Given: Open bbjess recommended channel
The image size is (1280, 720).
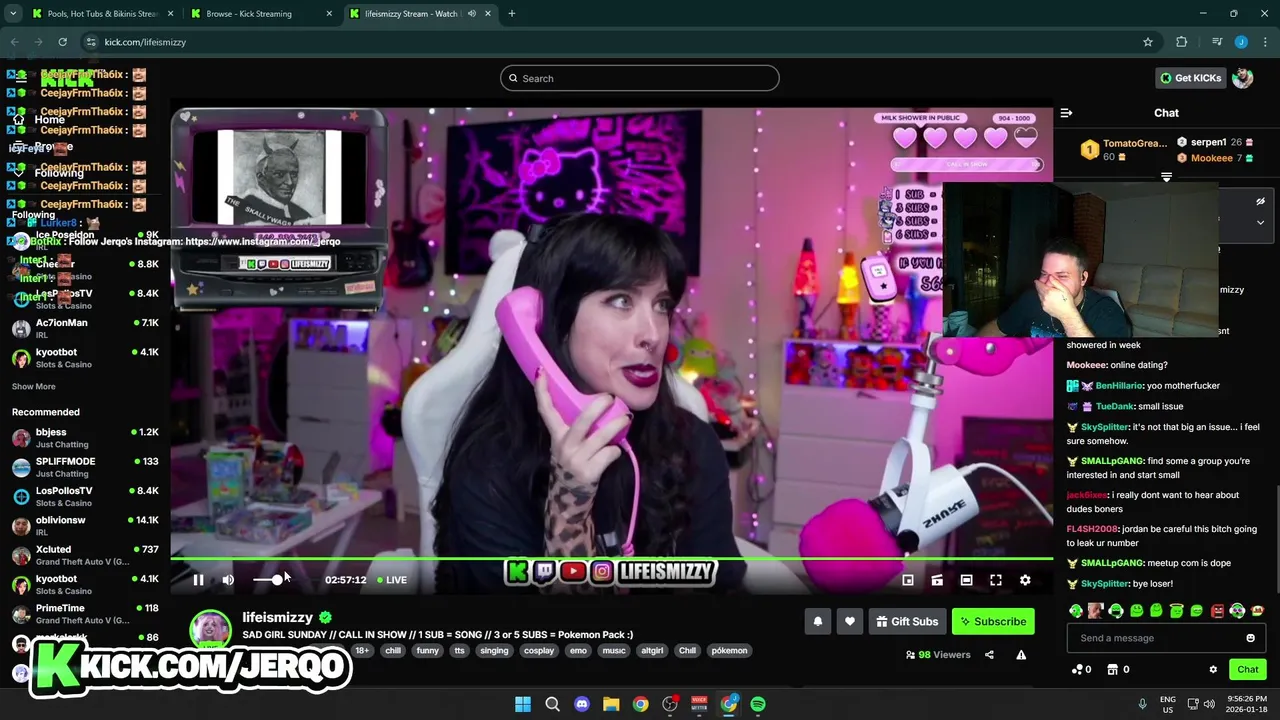Looking at the screenshot, I should click(86, 438).
